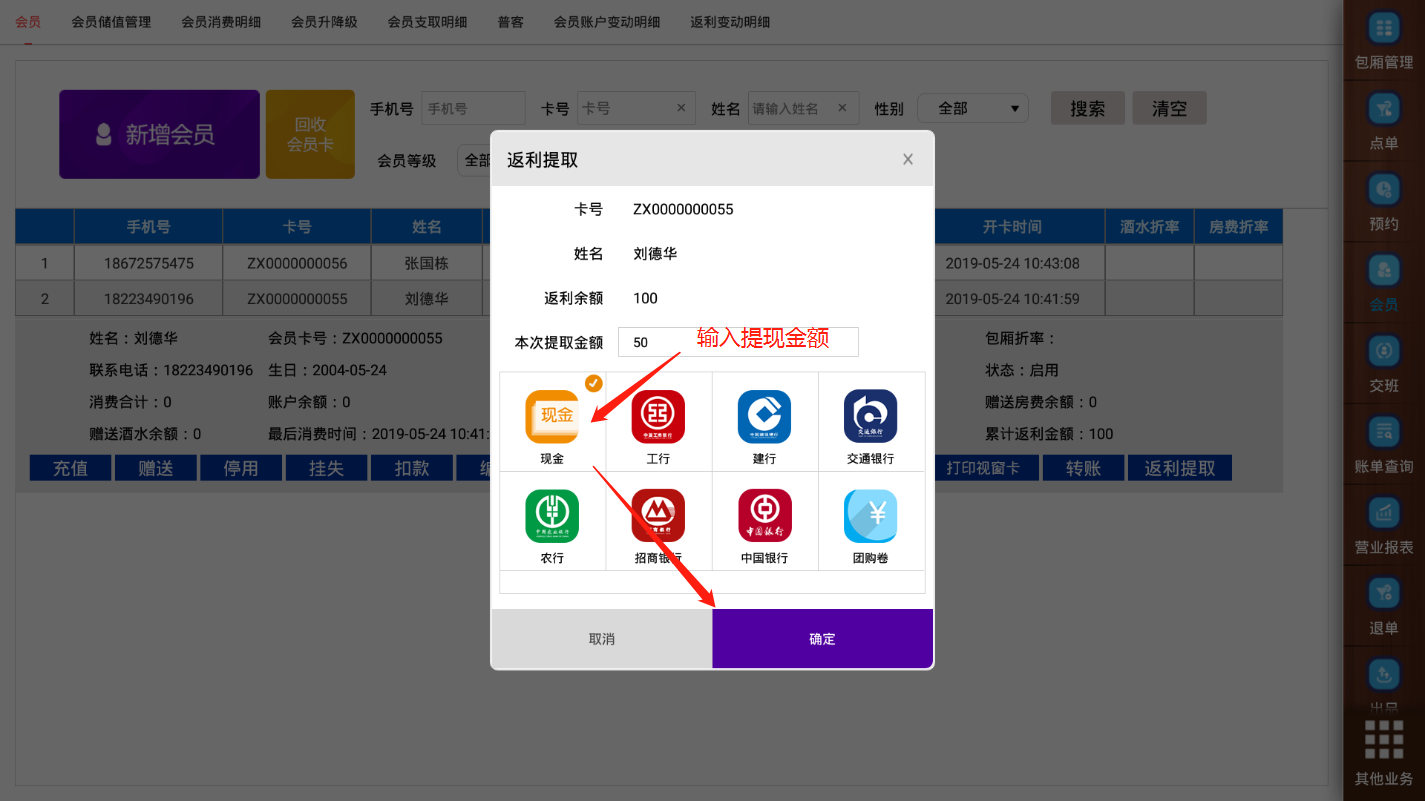The width and height of the screenshot is (1425, 801).
Task: Click the 开卡时间 column header
Action: click(x=1012, y=227)
